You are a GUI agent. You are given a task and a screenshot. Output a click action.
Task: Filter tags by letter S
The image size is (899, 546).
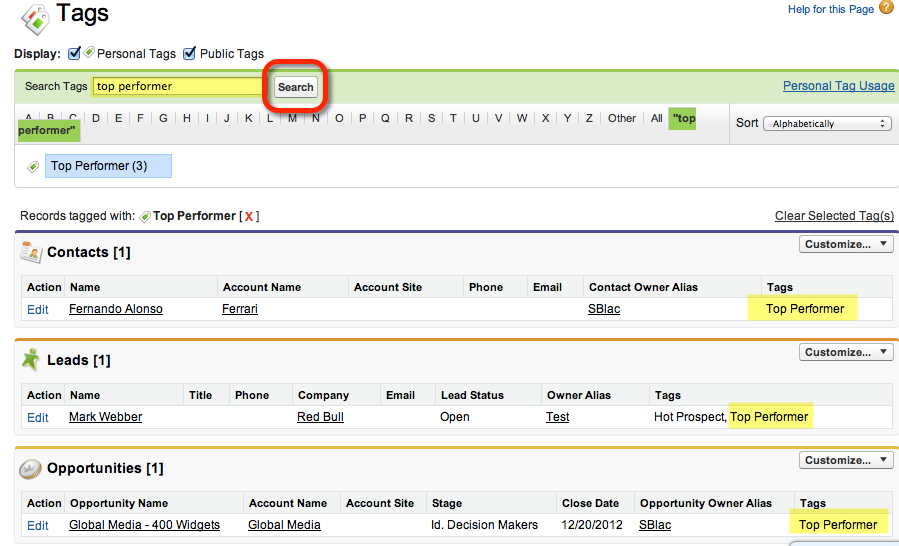click(x=431, y=118)
